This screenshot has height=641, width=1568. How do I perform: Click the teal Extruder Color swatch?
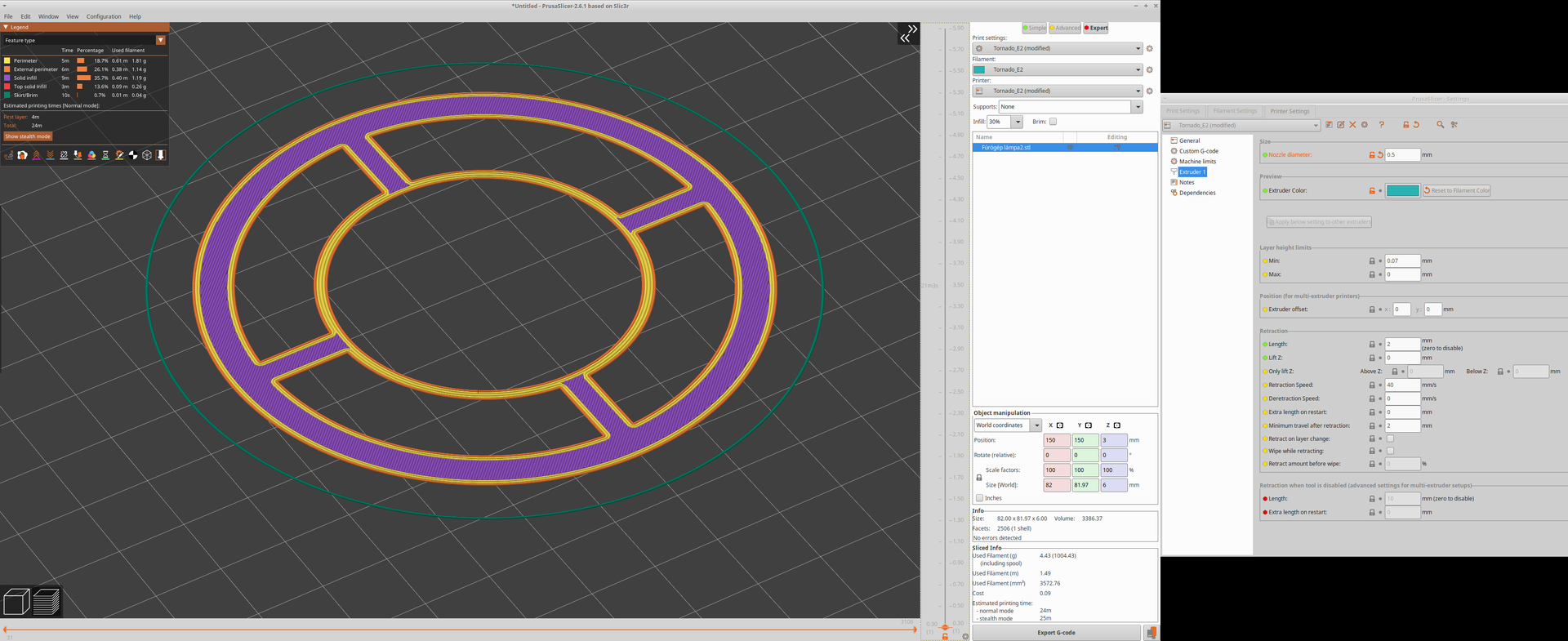1402,190
